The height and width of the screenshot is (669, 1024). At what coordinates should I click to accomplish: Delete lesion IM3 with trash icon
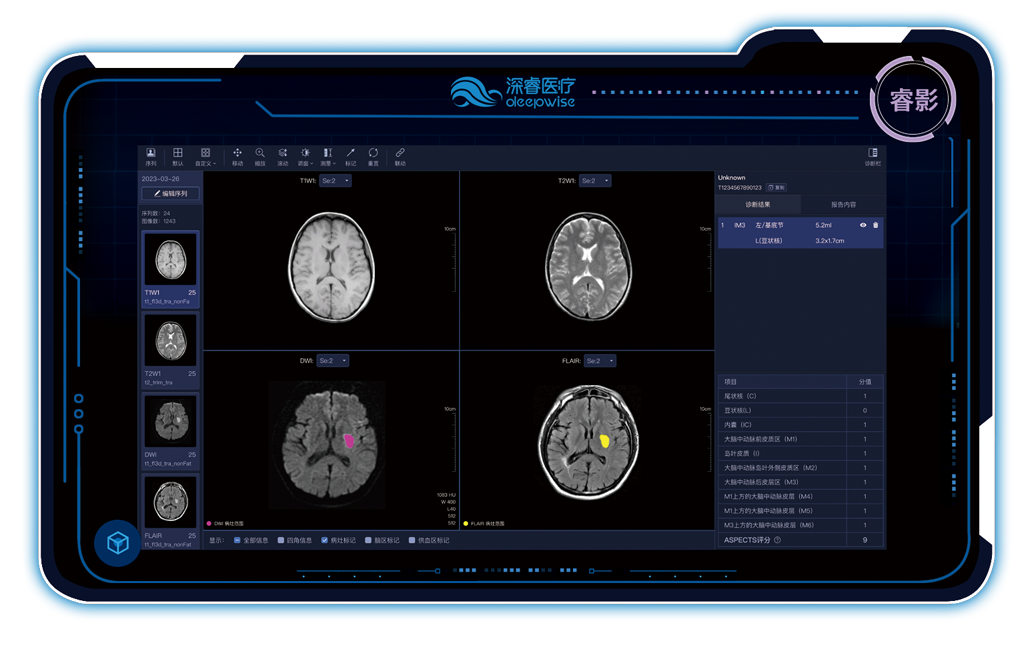point(876,225)
